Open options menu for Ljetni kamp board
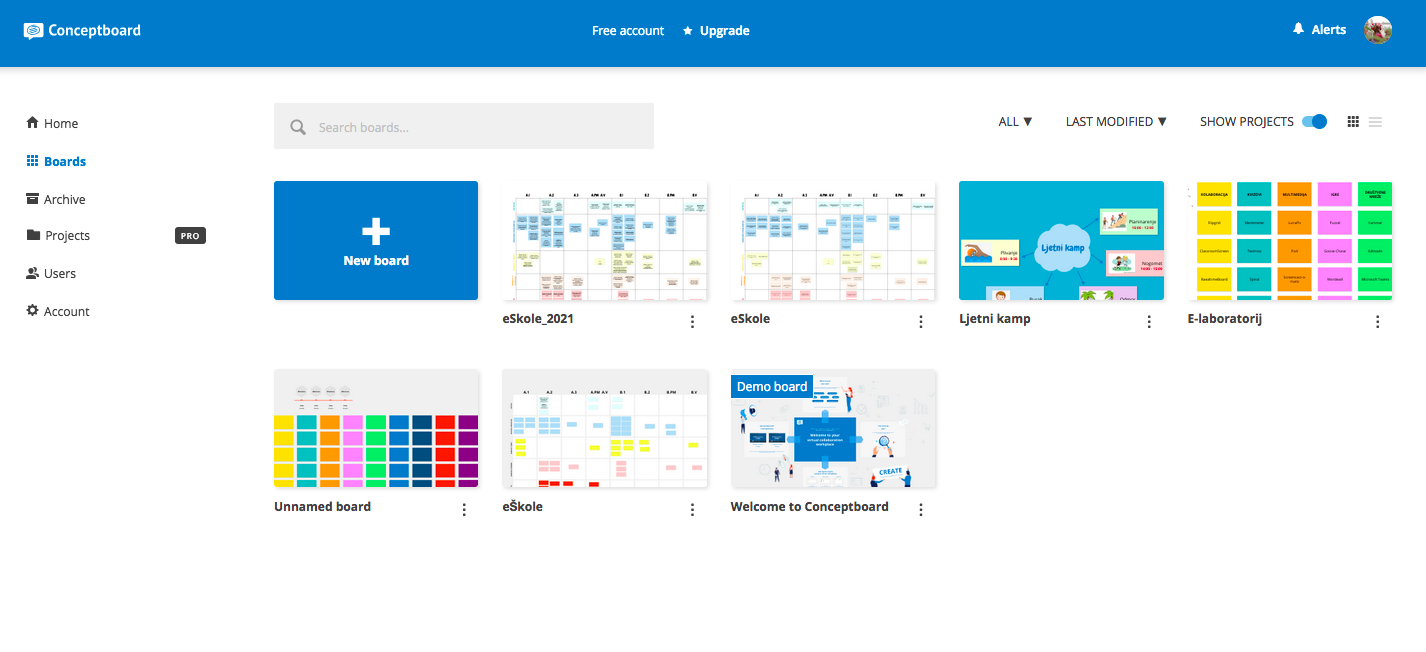The image size is (1426, 652). (x=1149, y=321)
